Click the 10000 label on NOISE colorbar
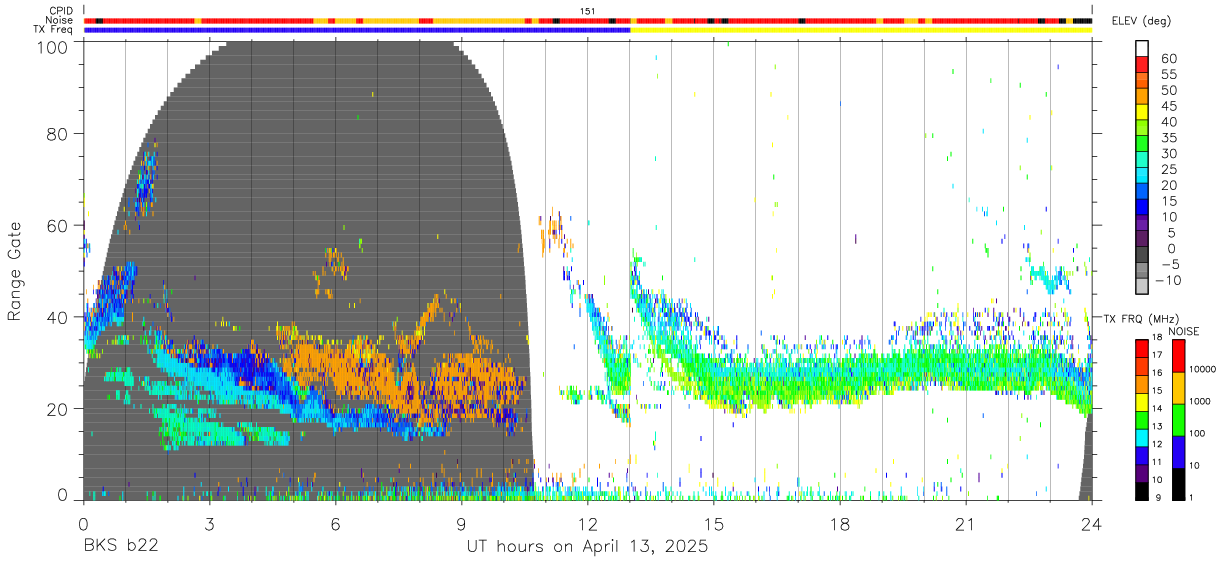The image size is (1228, 567). pos(1201,369)
